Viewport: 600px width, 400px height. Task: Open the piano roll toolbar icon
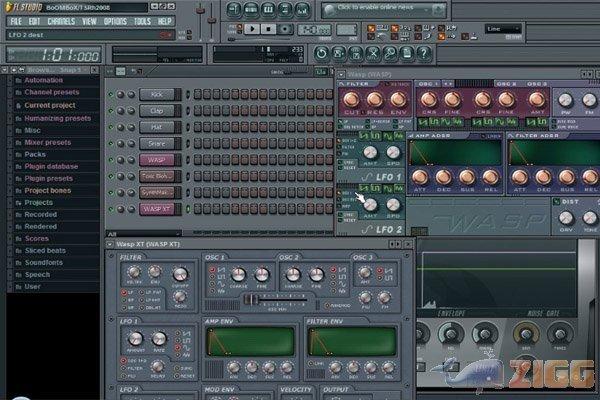pyautogui.click(x=268, y=10)
